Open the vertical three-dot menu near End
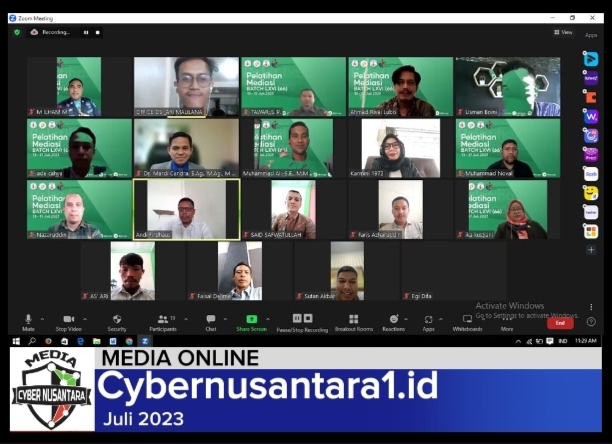This screenshot has height=444, width=612. [x=591, y=307]
